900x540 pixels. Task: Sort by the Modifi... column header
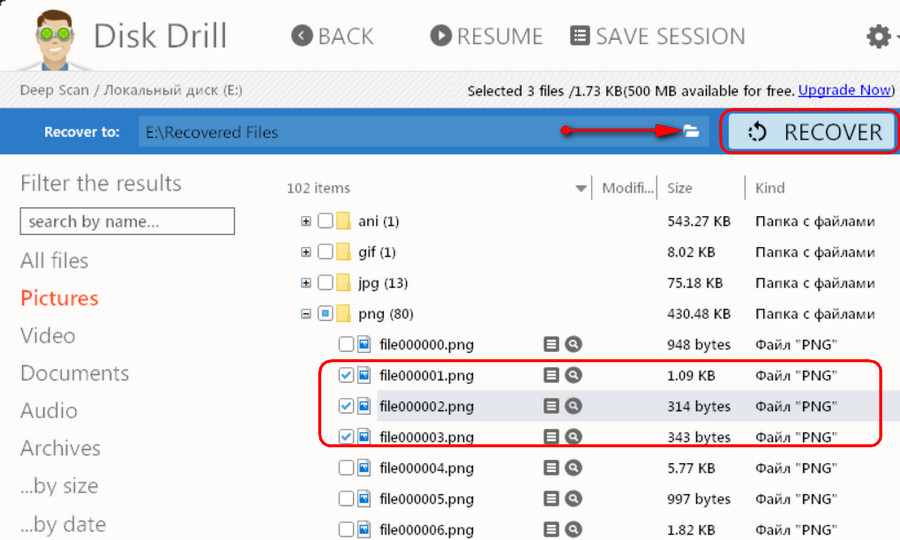click(x=627, y=188)
